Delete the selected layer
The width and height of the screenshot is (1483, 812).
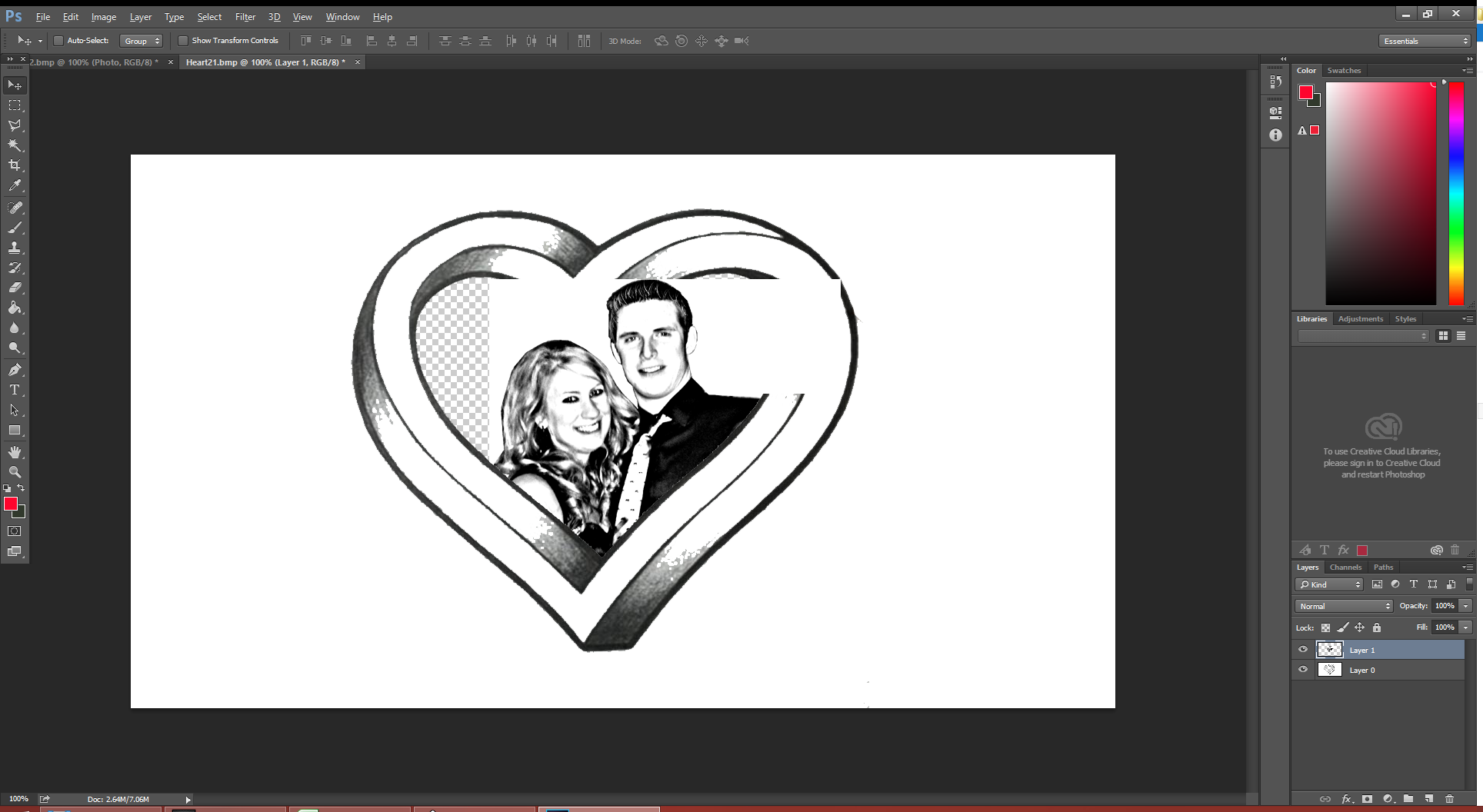point(1449,799)
